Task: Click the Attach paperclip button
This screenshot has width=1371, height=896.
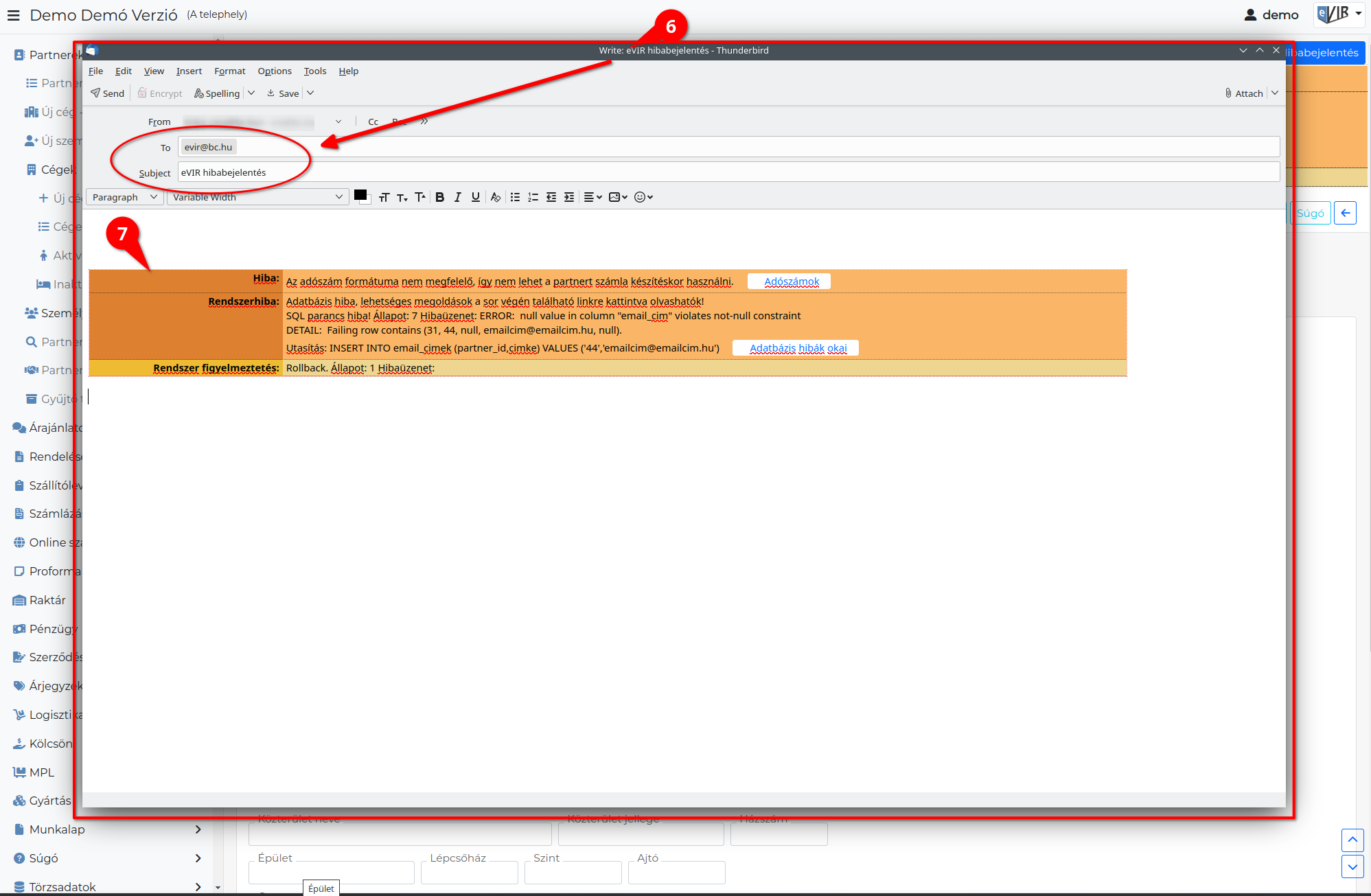Action: 1244,93
